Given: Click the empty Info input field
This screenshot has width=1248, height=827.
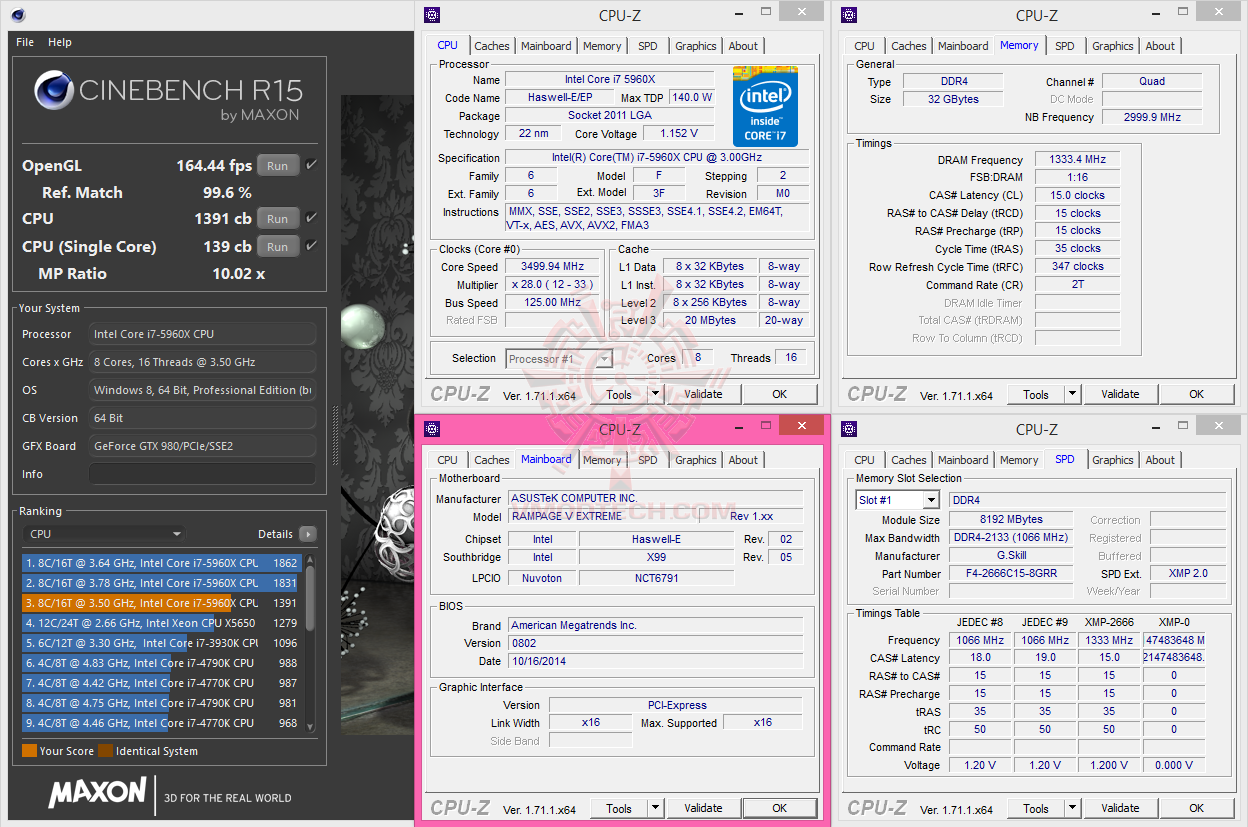Looking at the screenshot, I should coord(203,474).
